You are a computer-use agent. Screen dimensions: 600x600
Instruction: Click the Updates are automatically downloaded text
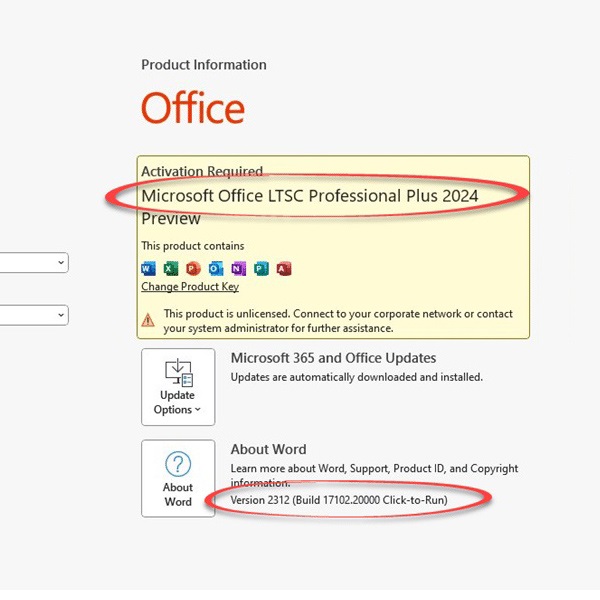point(357,377)
